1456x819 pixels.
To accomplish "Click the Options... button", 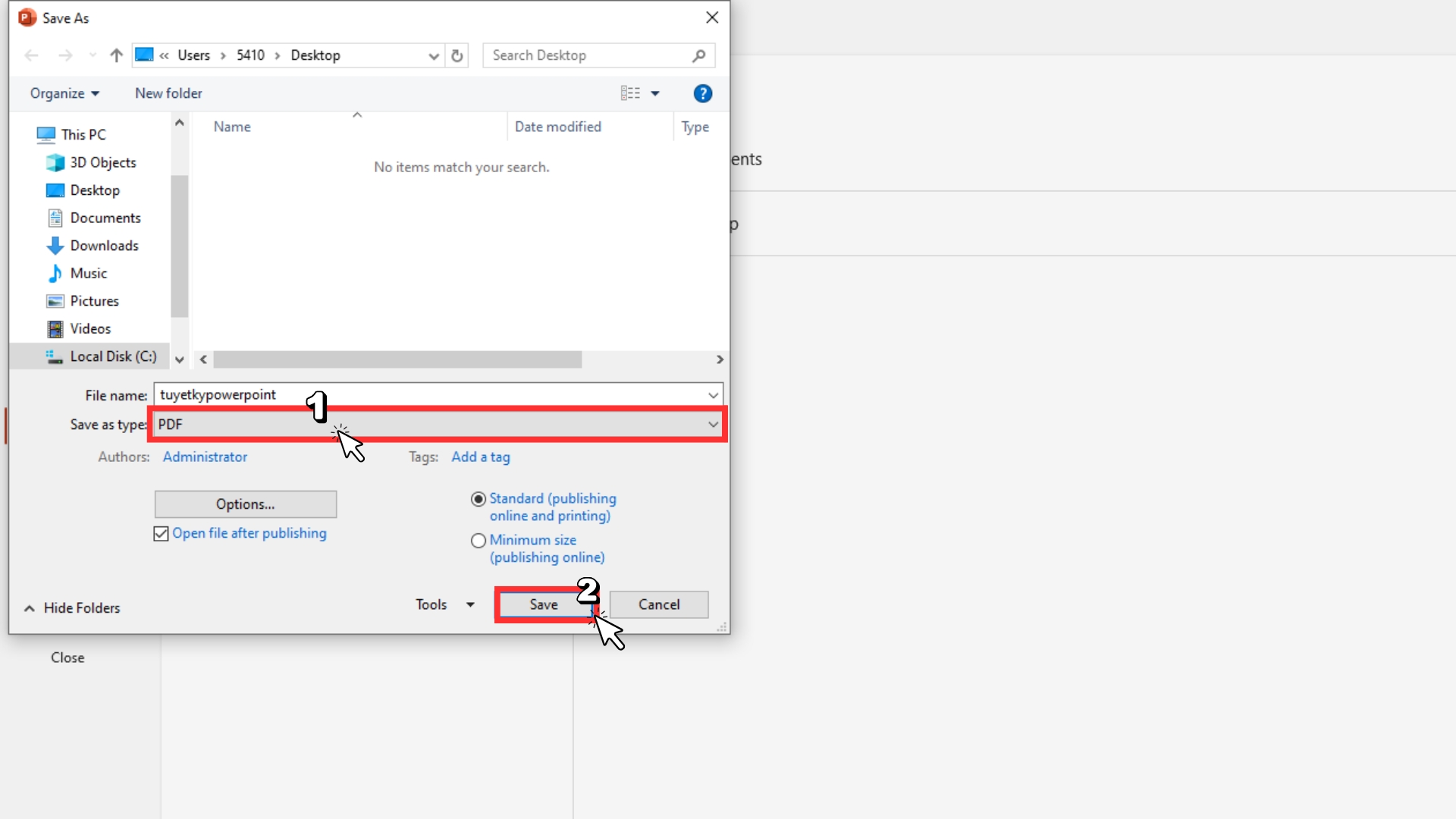I will (x=245, y=504).
